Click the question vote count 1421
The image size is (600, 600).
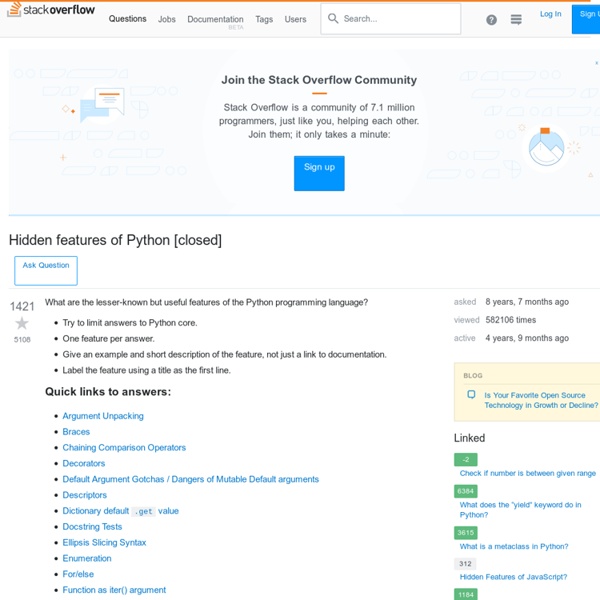tap(22, 306)
